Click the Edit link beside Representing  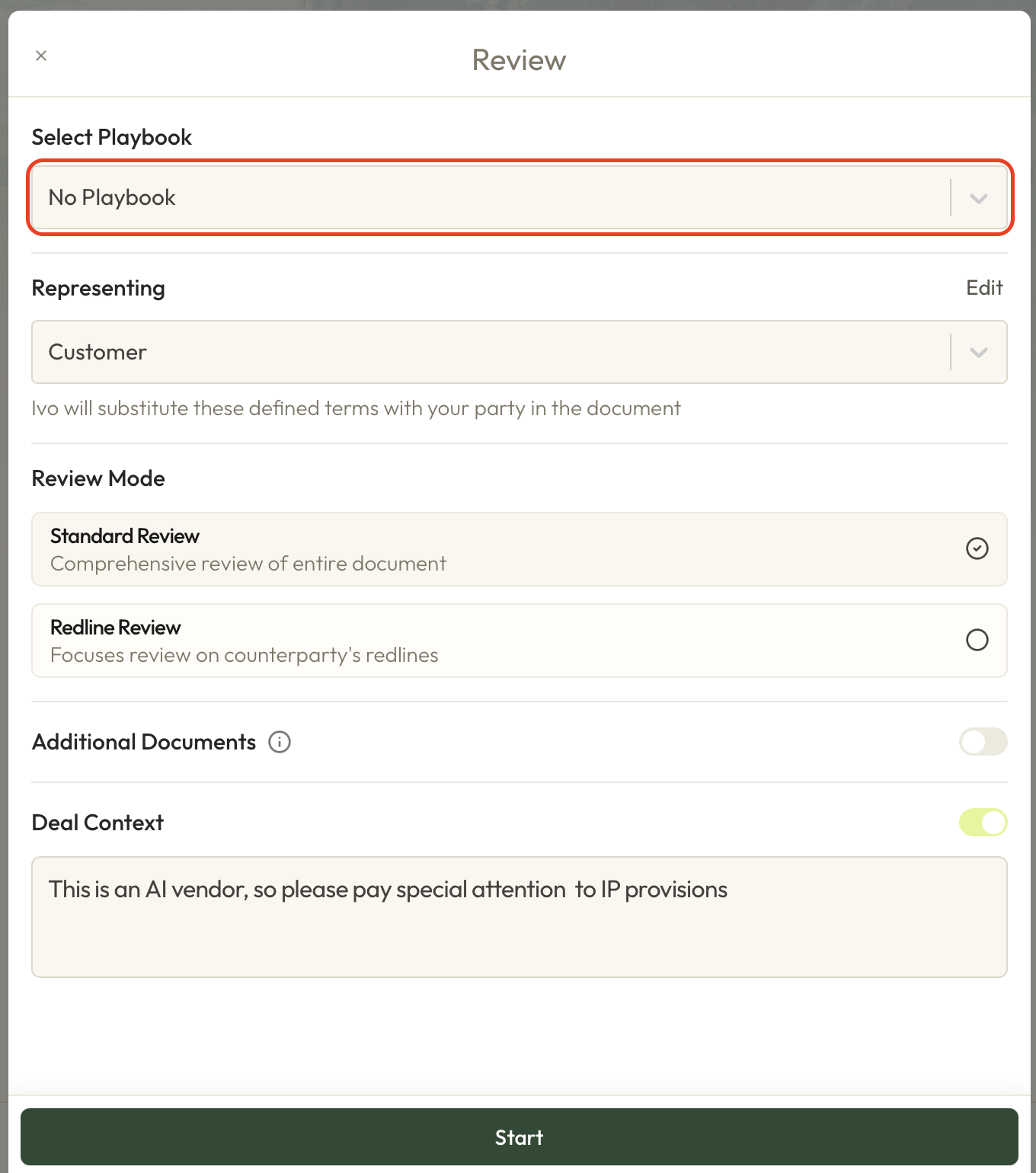pos(984,288)
